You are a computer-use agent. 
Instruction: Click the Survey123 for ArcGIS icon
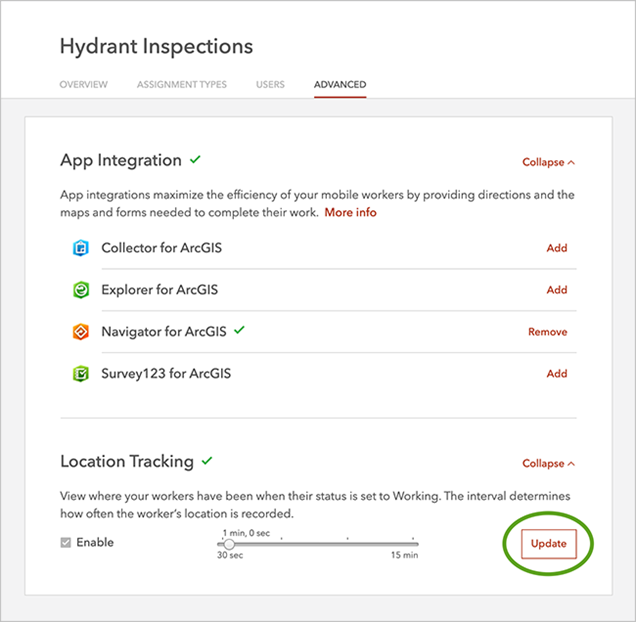point(81,374)
